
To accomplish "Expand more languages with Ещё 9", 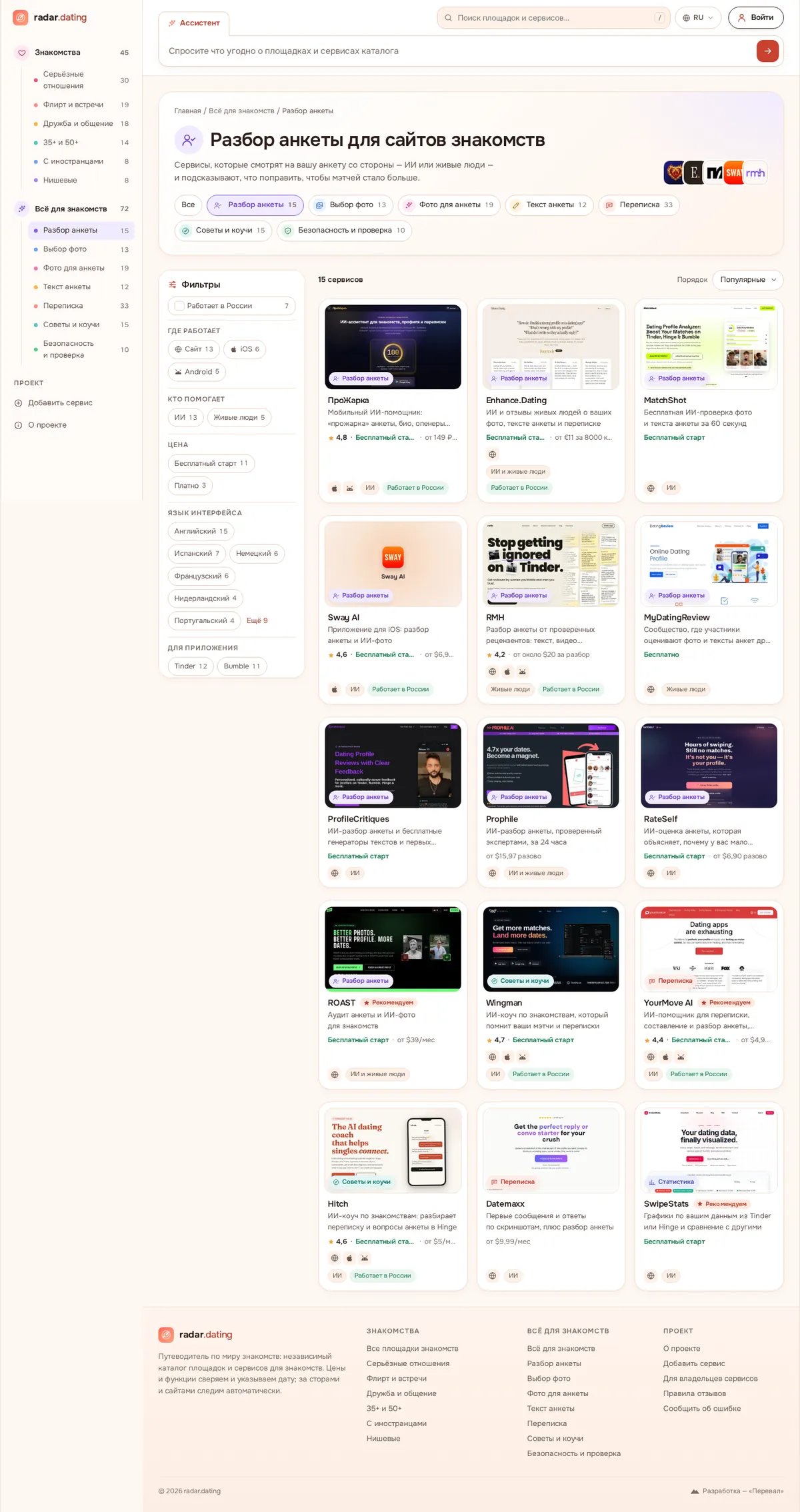I will 257,621.
